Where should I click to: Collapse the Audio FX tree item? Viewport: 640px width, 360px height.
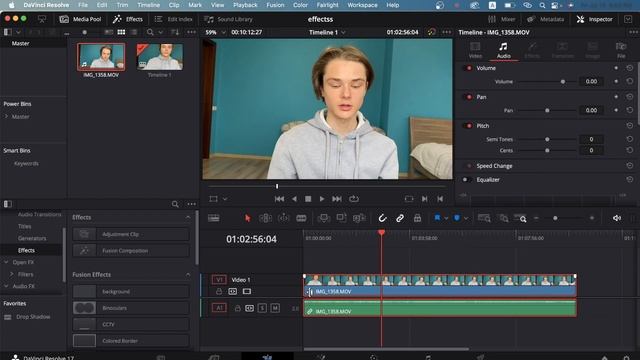point(7,286)
